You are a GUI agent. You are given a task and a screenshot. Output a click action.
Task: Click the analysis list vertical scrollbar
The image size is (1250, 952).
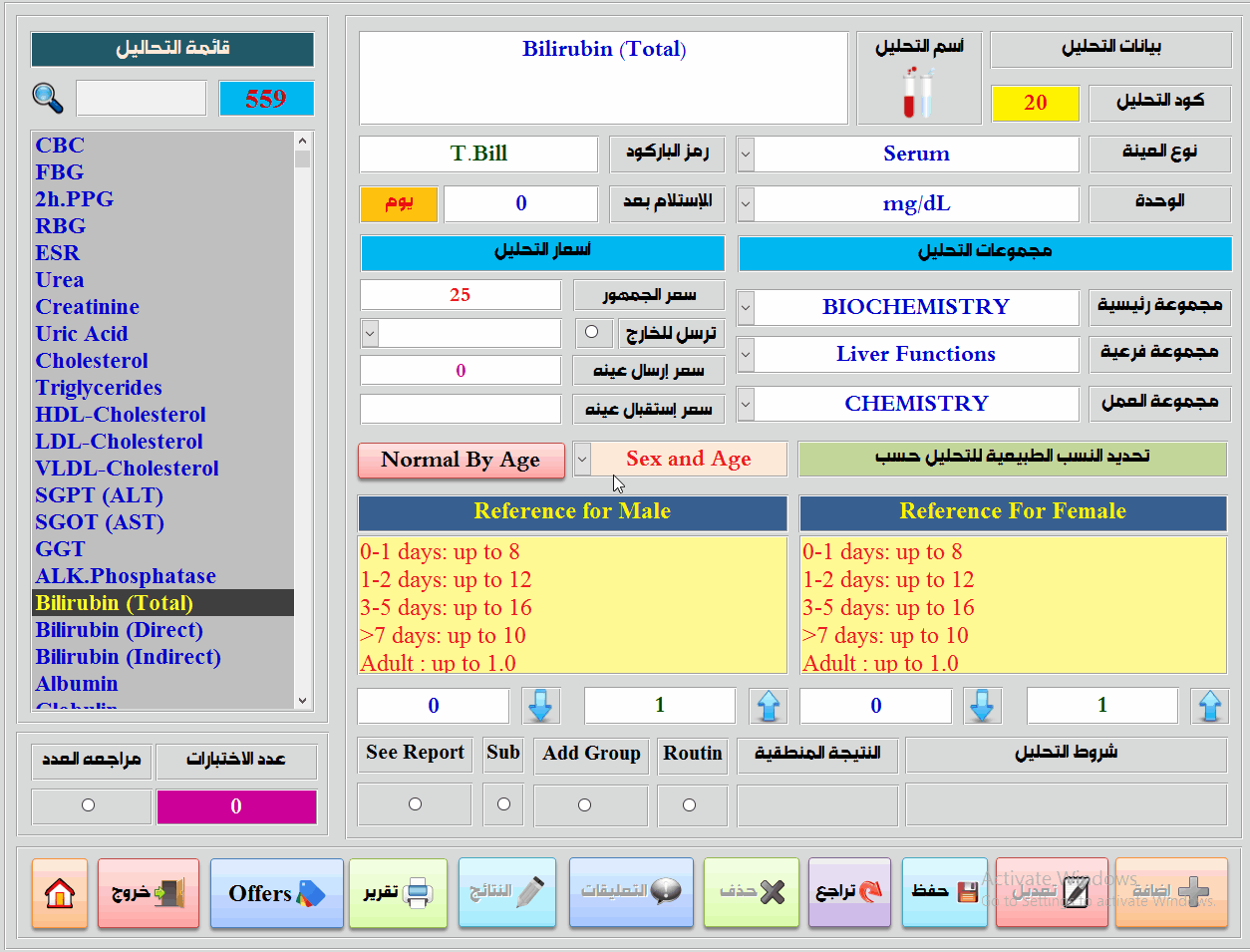[303, 419]
